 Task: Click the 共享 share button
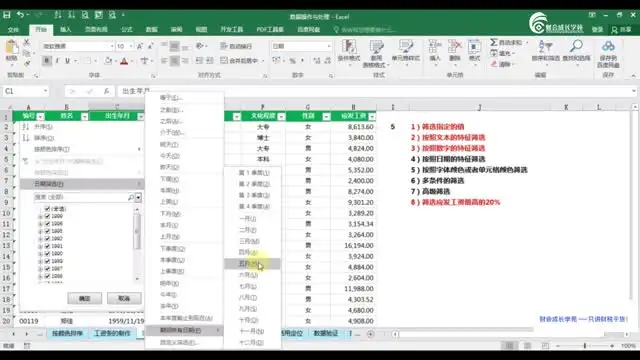pyautogui.click(x=621, y=29)
